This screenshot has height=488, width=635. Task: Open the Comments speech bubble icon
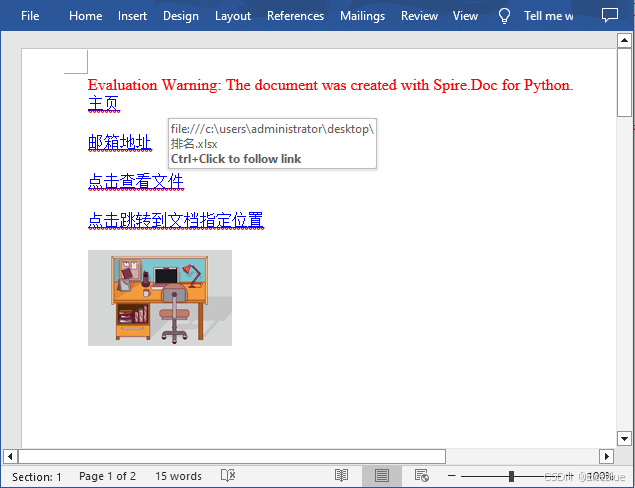coord(609,15)
